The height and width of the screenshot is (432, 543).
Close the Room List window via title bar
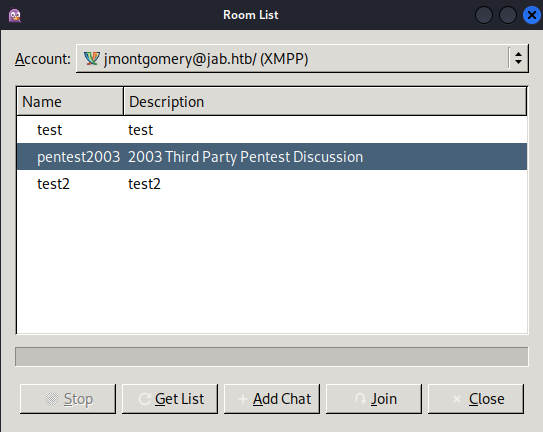[532, 15]
